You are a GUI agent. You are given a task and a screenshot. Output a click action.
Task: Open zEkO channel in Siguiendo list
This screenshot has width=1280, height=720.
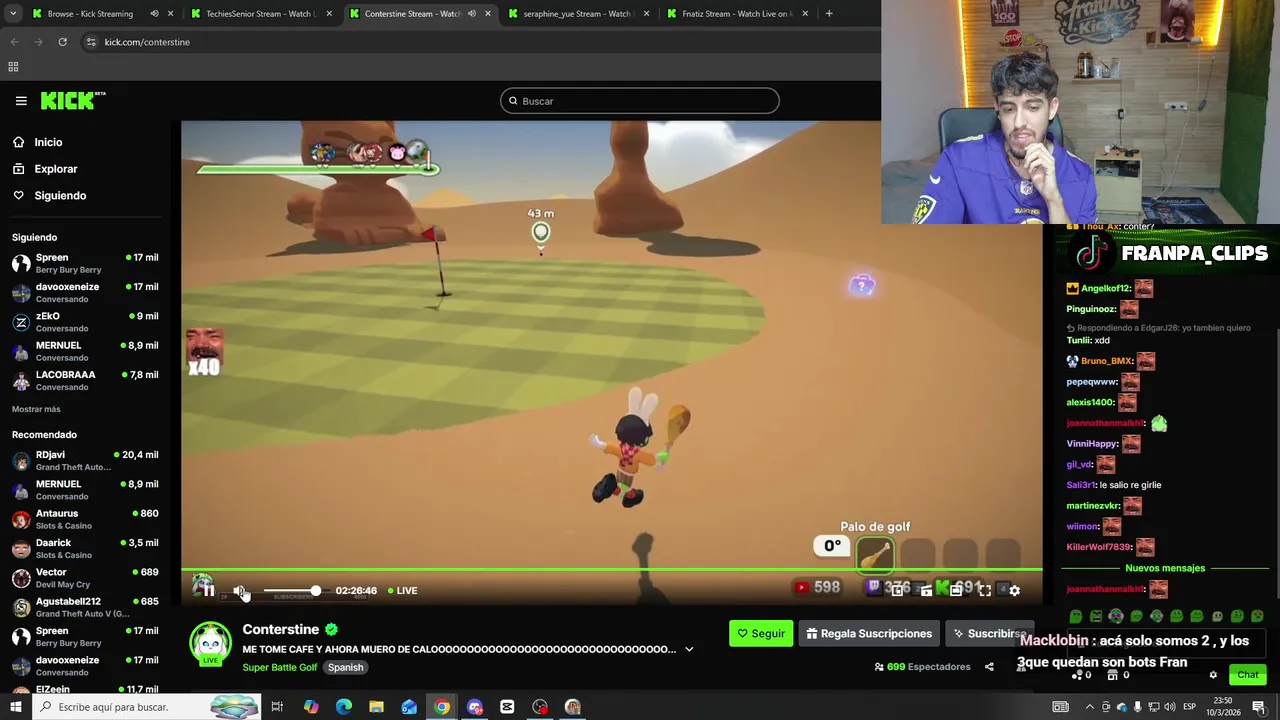pos(85,322)
